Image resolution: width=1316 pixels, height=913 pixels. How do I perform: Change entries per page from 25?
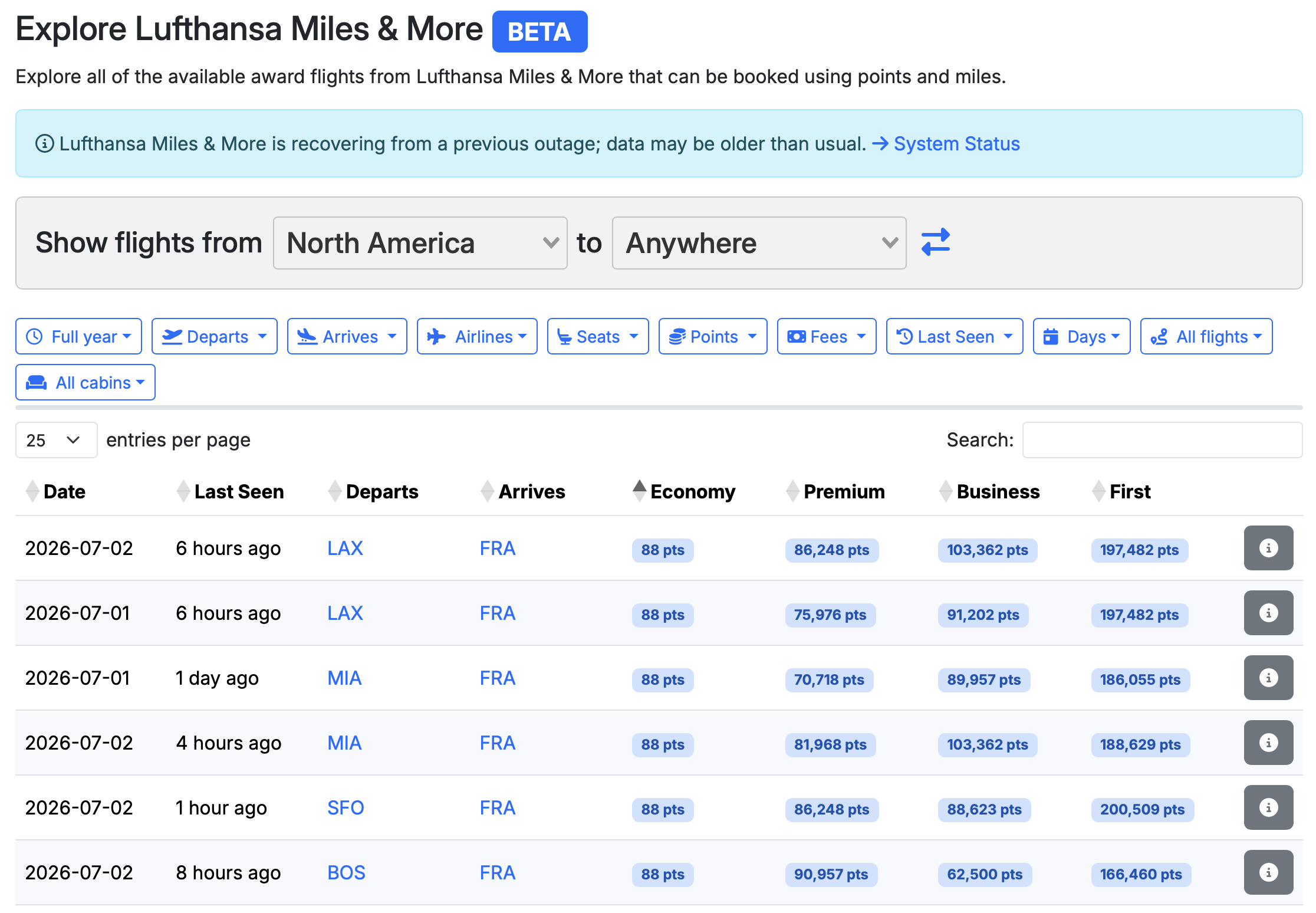(x=56, y=440)
